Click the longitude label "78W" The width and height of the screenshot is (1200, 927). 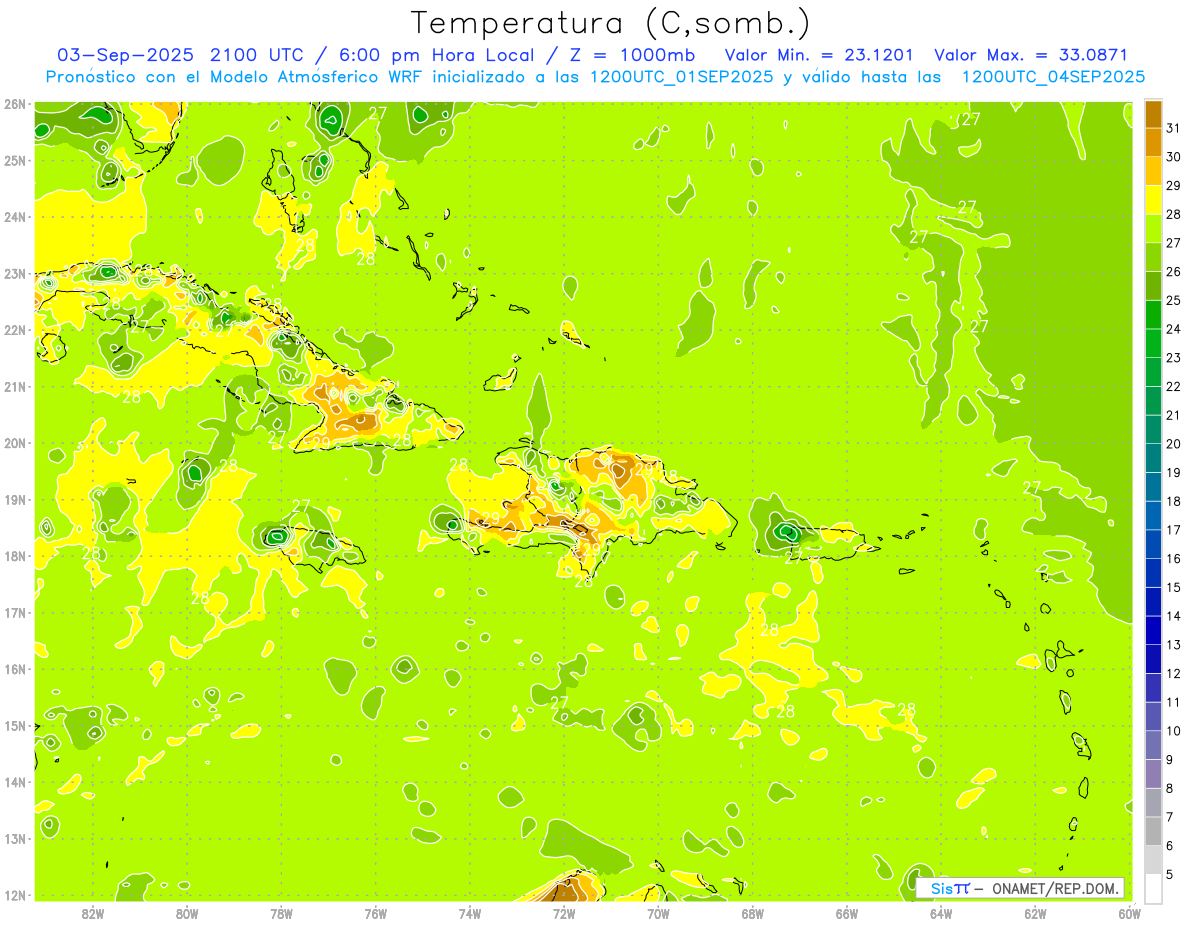(x=281, y=913)
